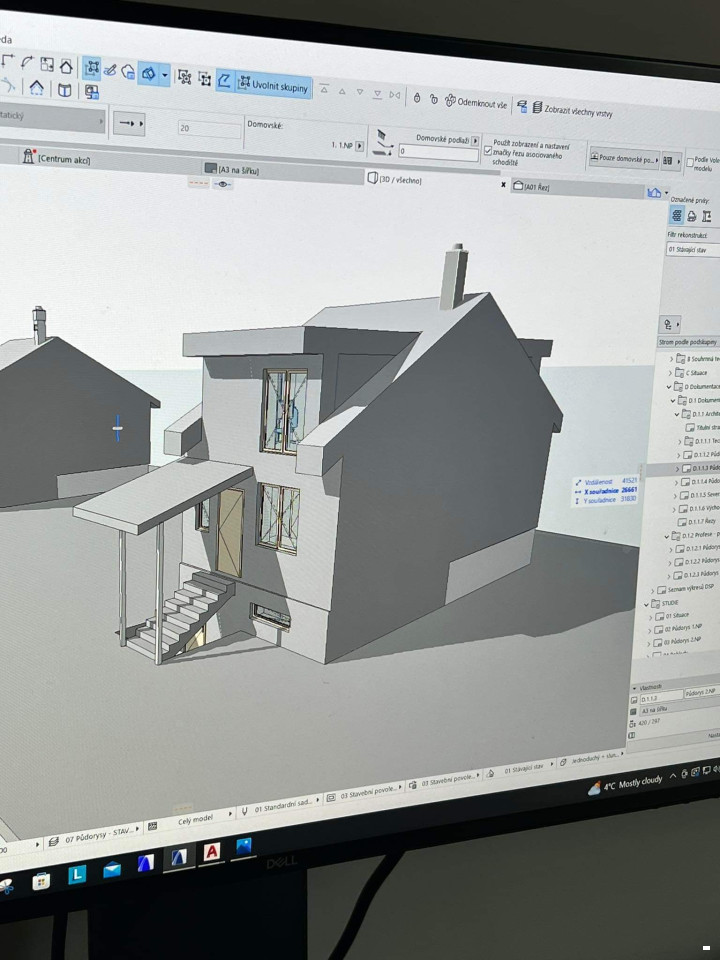Viewport: 720px width, 960px height.
Task: Click 01 Standardní sad... in status bar
Action: tap(282, 804)
